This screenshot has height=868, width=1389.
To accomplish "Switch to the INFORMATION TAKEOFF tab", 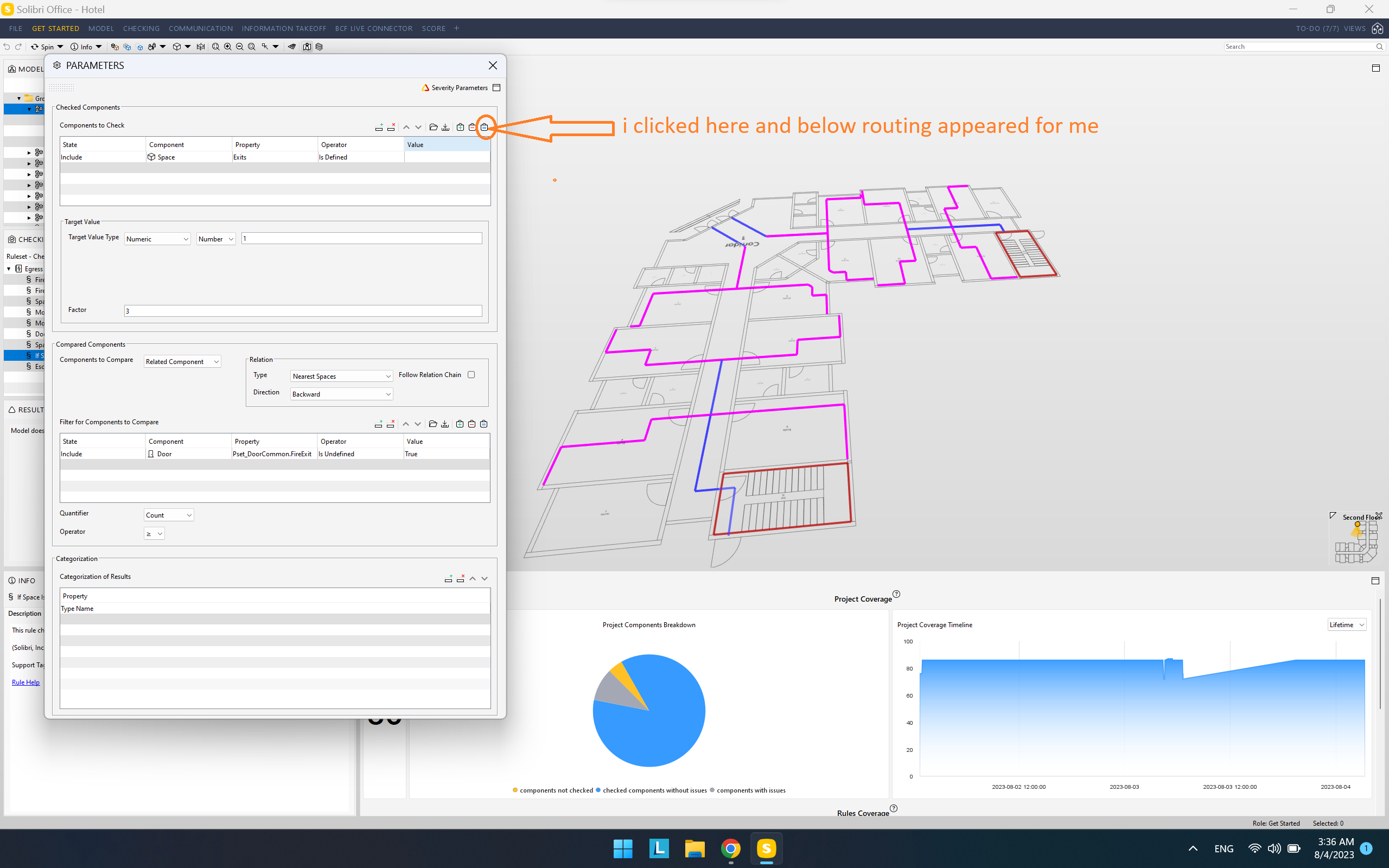I will click(284, 28).
